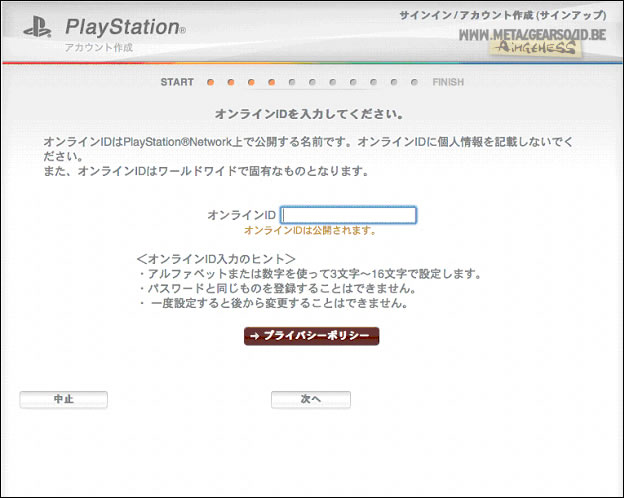
Task: Click the 'オンラインID' field label
Action: tap(242, 215)
